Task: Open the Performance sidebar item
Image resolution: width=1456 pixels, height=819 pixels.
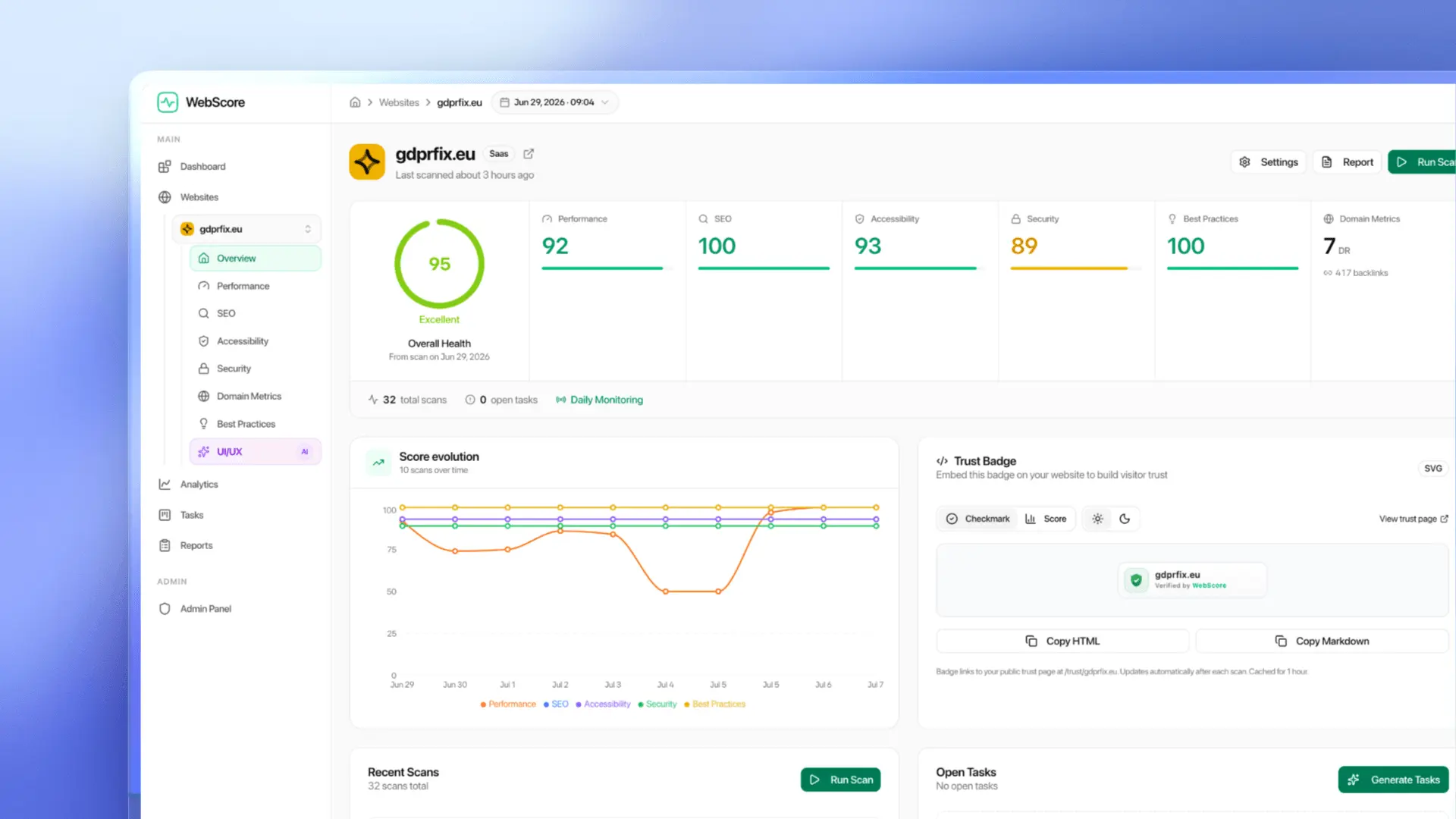Action: click(243, 286)
